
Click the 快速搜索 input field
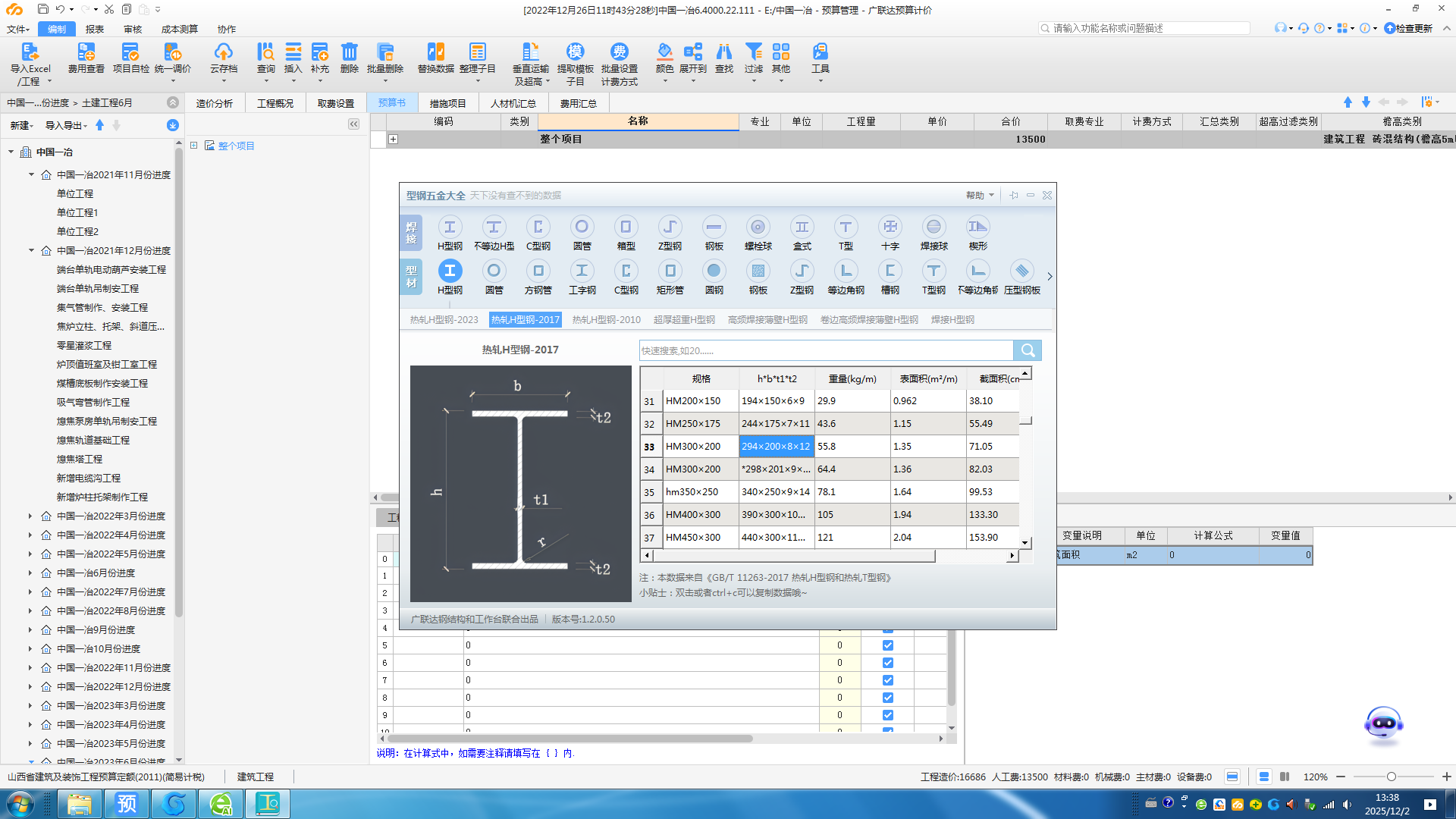pos(826,350)
